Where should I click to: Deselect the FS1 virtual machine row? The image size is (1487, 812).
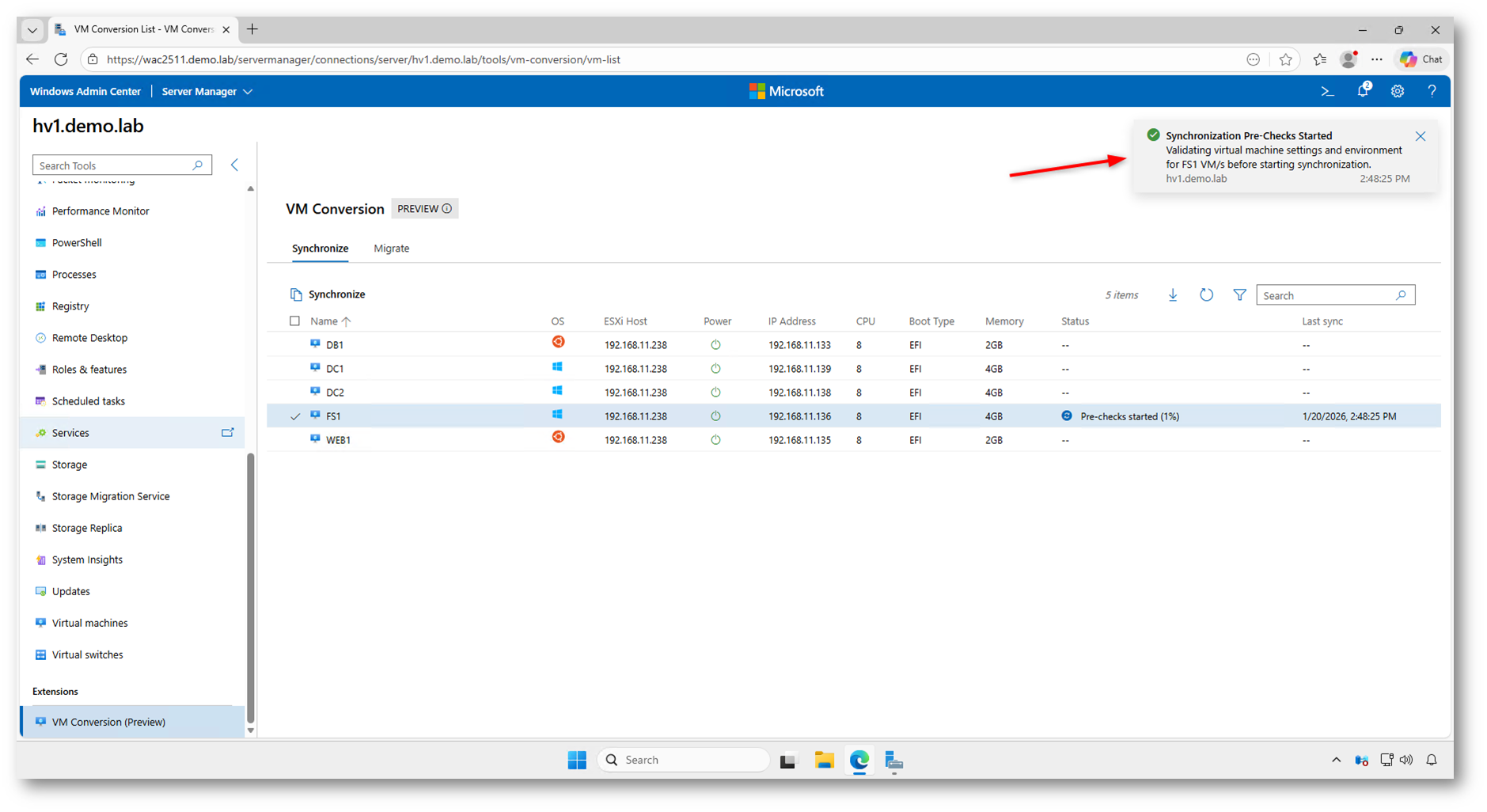pos(295,416)
